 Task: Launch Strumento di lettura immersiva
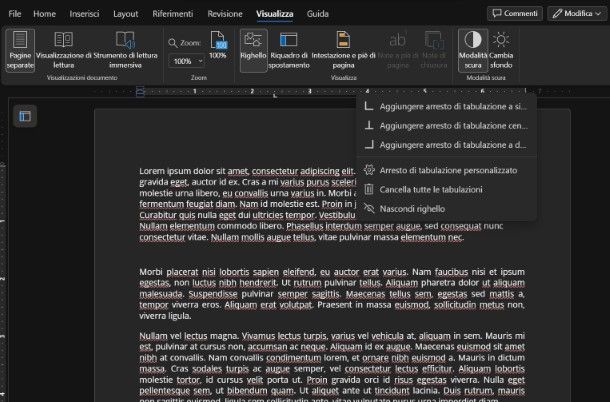pos(125,51)
